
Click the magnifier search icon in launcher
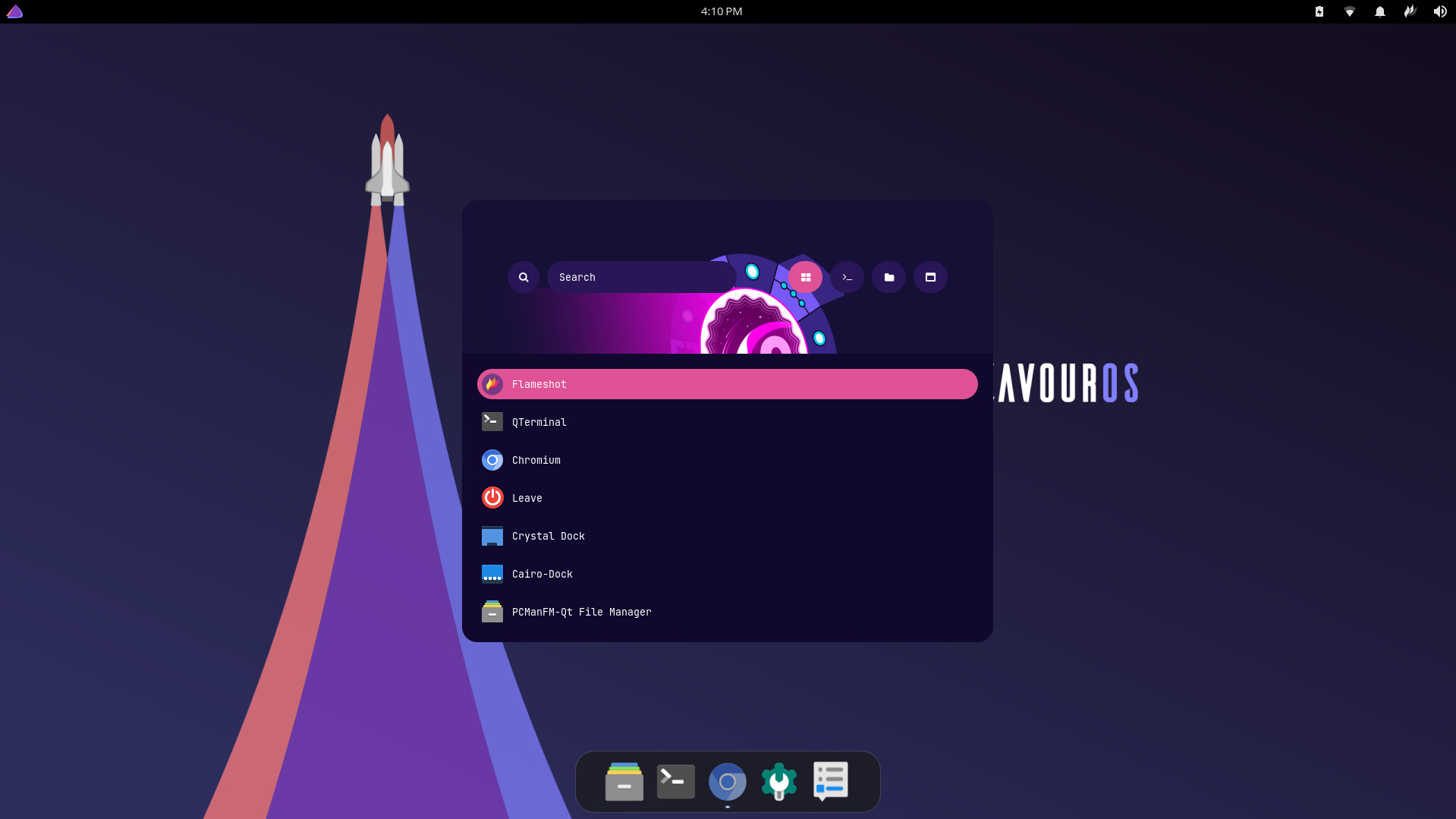point(524,277)
